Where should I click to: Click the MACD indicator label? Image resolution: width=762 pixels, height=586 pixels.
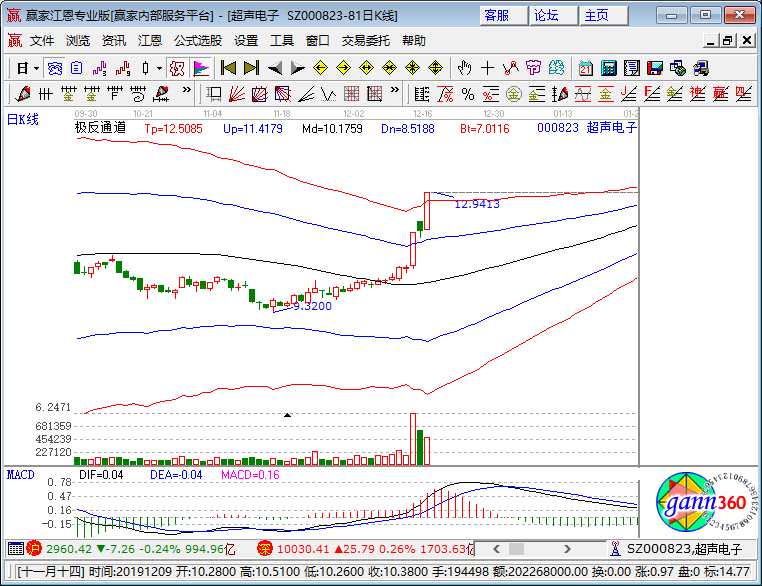pos(20,475)
